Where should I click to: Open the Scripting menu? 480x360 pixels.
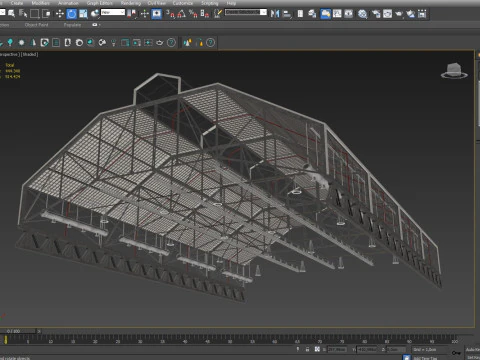coord(210,3)
